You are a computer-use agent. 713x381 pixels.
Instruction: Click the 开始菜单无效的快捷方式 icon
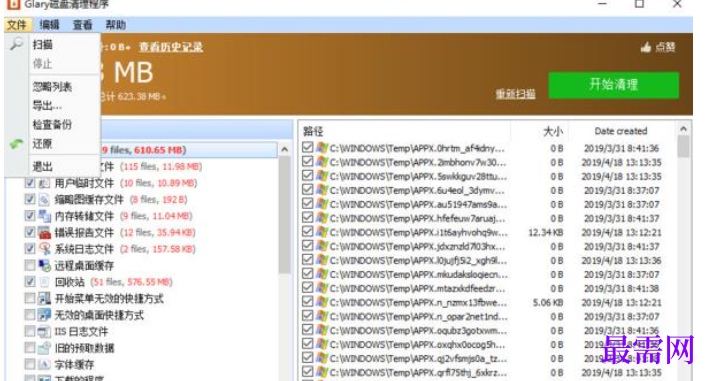(x=44, y=299)
